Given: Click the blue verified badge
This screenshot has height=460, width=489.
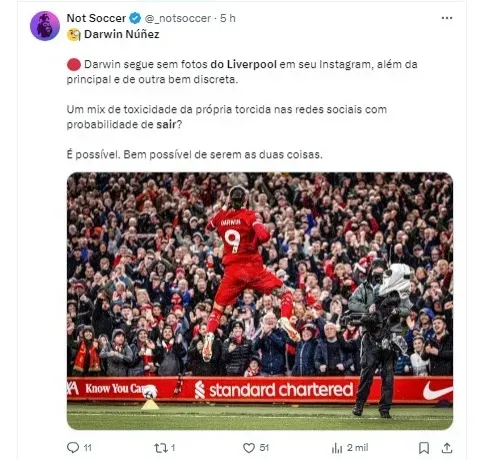Looking at the screenshot, I should (135, 18).
